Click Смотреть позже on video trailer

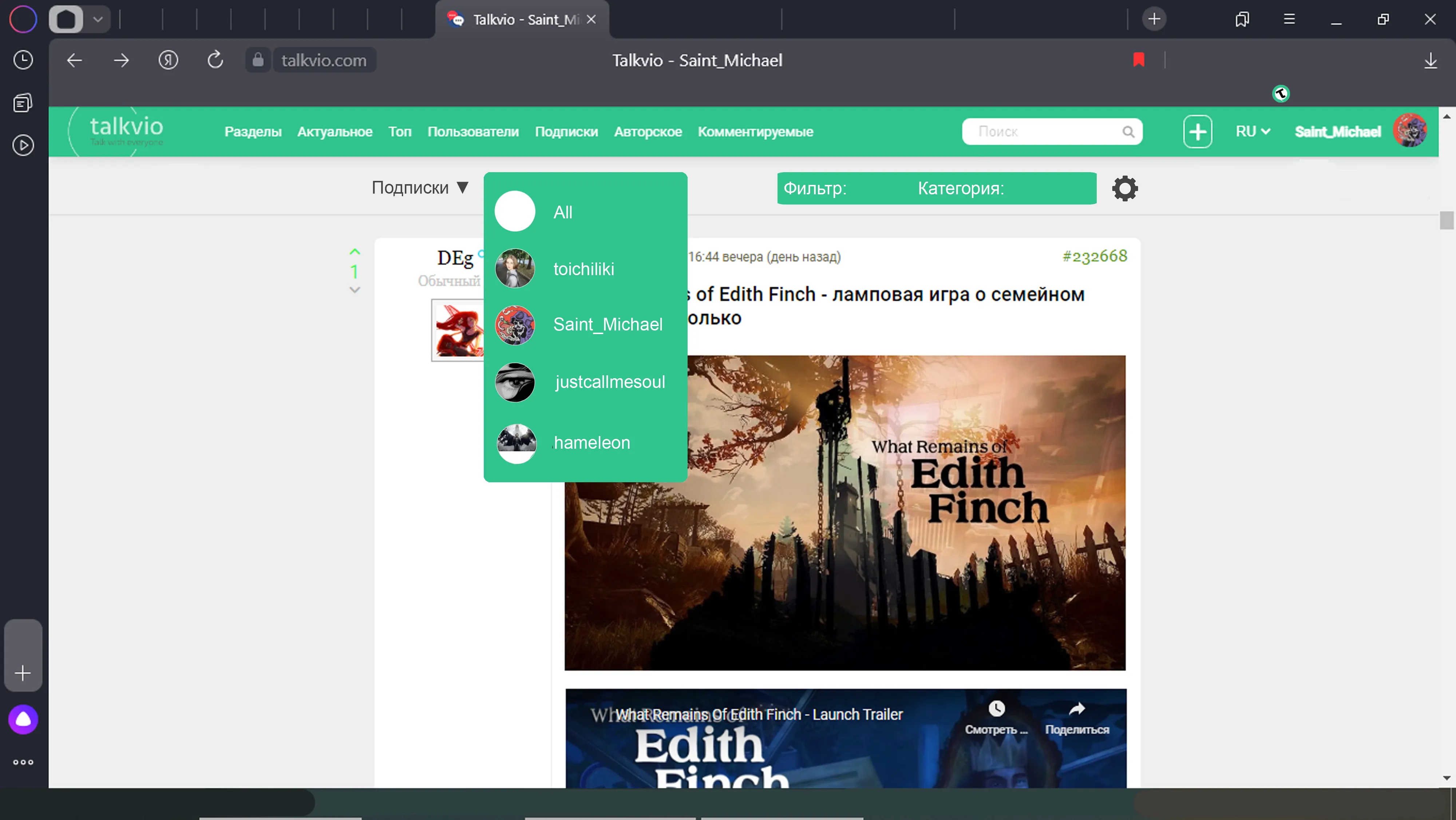coord(997,718)
